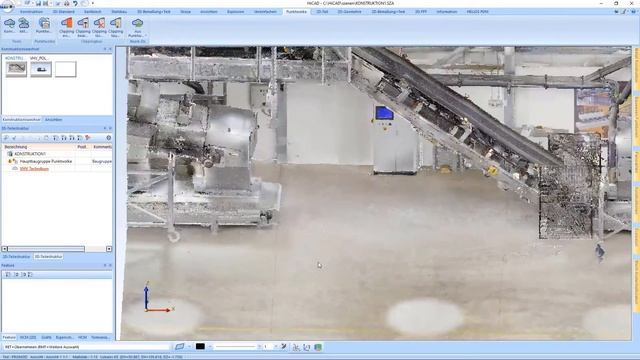Click the right arrow of the tree horizontal scrollbar
This screenshot has height=360, width=640.
pyautogui.click(x=109, y=249)
